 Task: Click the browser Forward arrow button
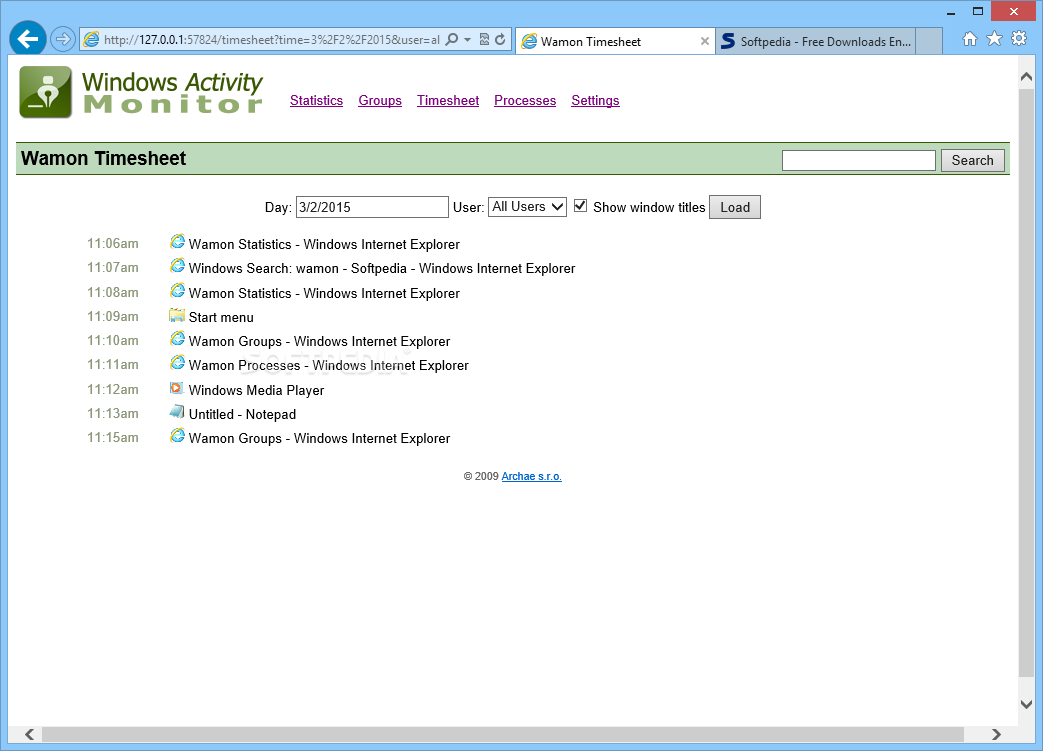point(63,39)
